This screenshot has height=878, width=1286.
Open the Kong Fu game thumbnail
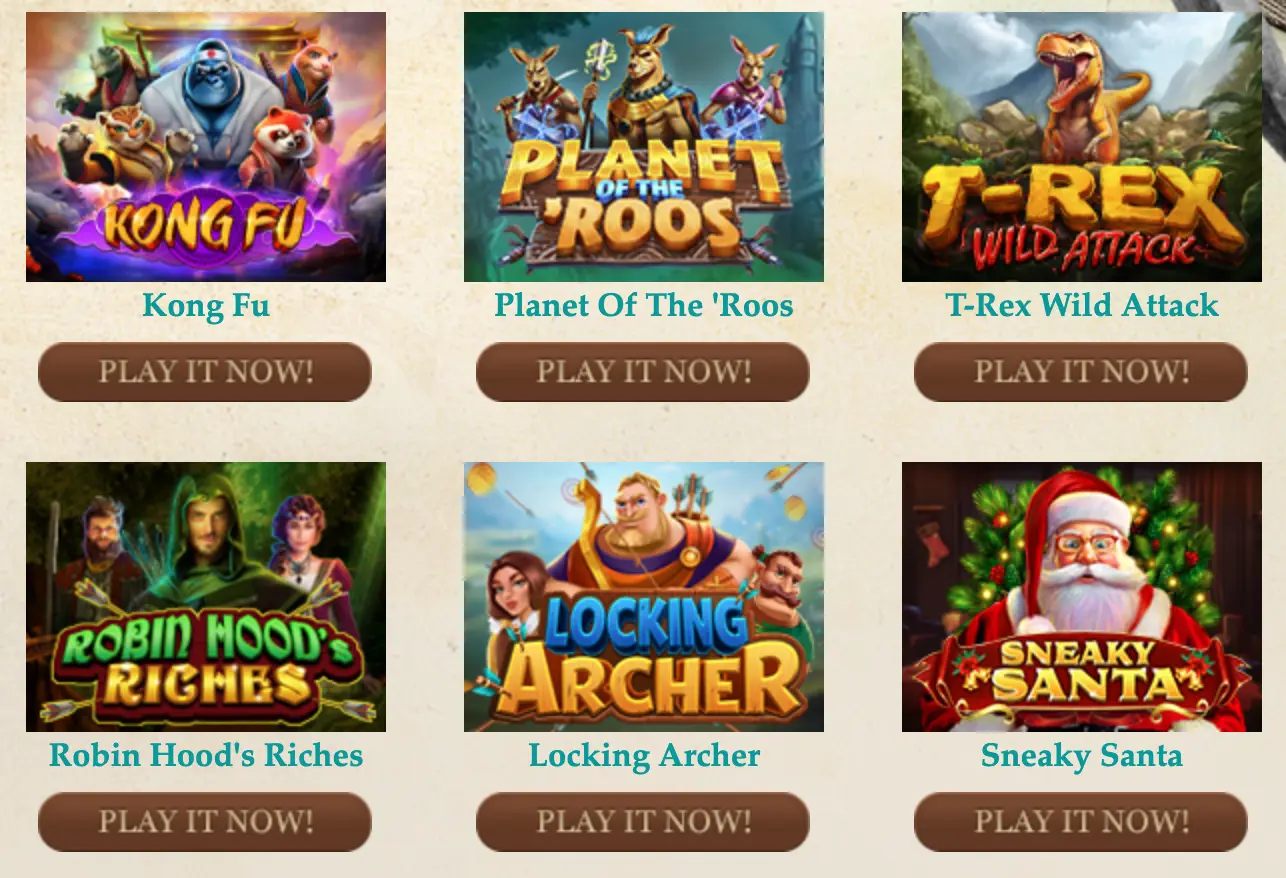(206, 147)
